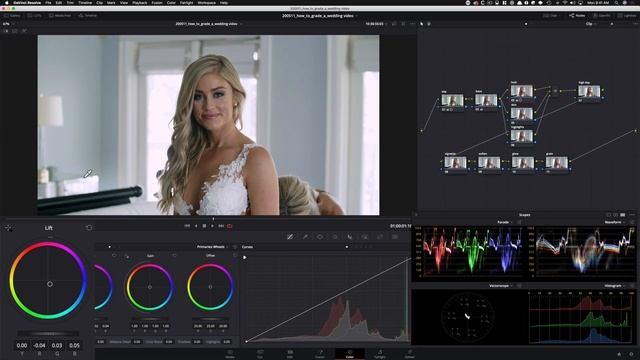Reset the Gain color wheel
Image resolution: width=640 pixels, height=360 pixels.
tap(174, 256)
